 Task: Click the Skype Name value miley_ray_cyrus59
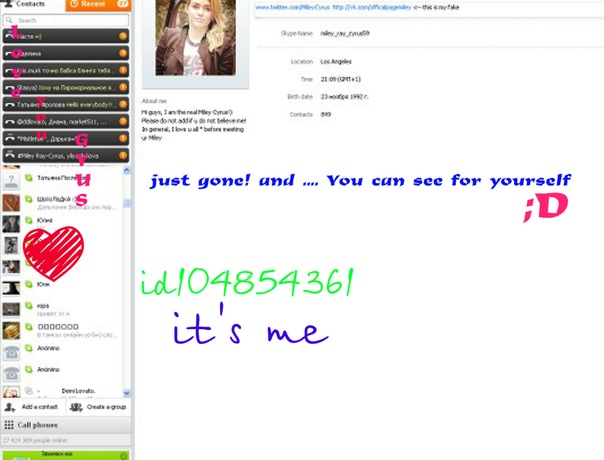(345, 33)
